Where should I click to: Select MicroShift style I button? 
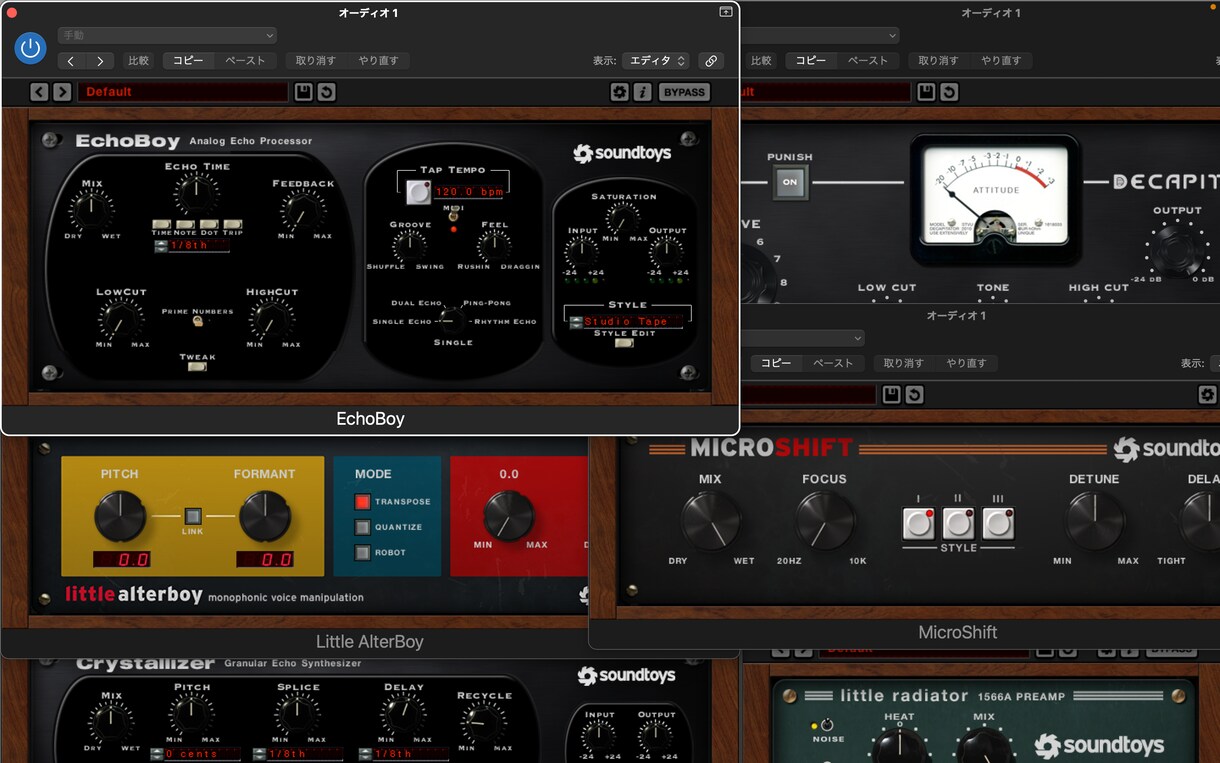tap(918, 524)
